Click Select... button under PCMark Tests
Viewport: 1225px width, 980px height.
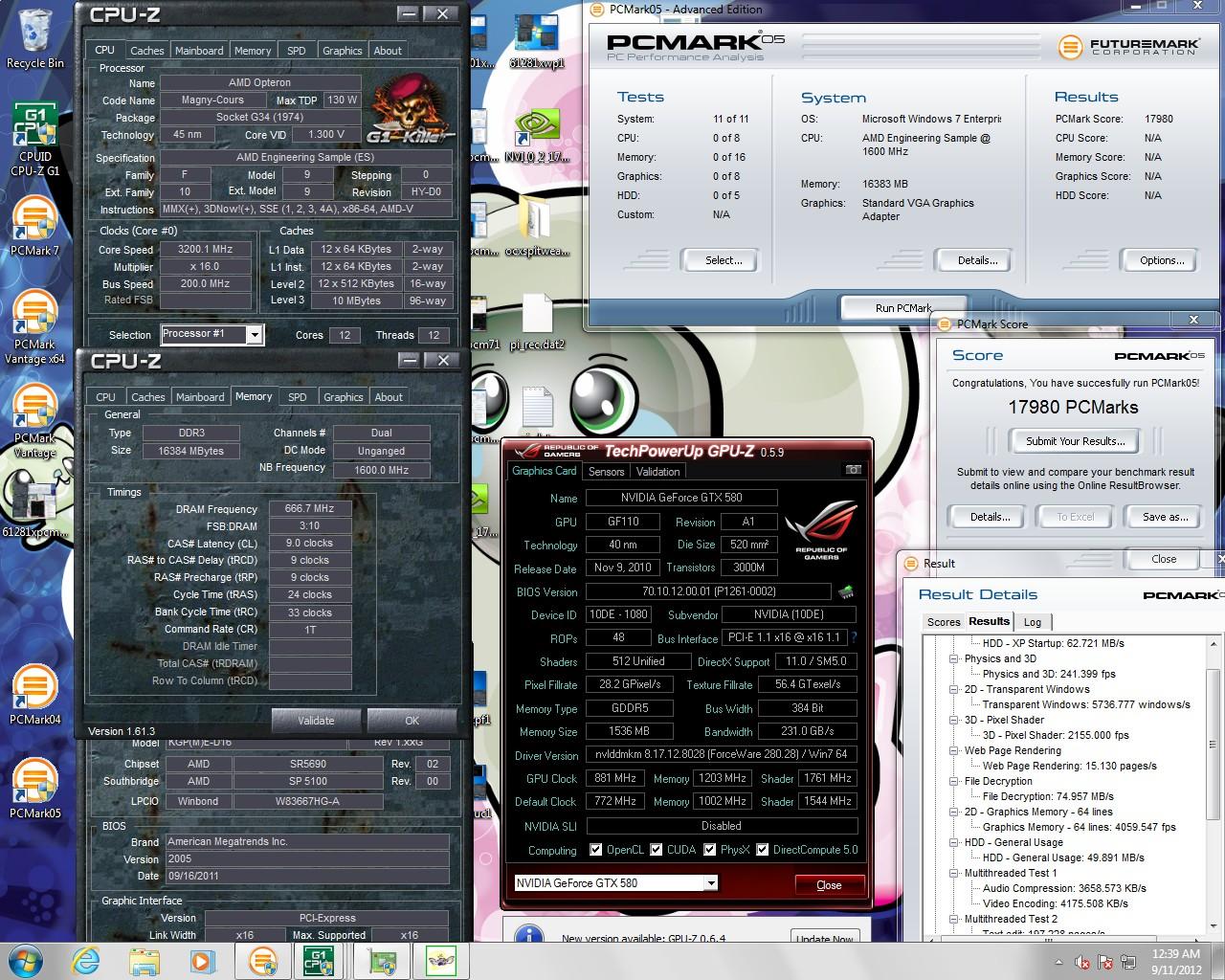723,260
